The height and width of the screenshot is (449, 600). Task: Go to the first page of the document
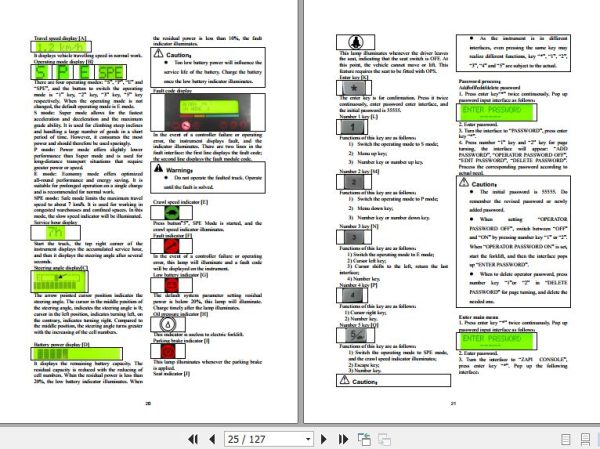pos(193,439)
